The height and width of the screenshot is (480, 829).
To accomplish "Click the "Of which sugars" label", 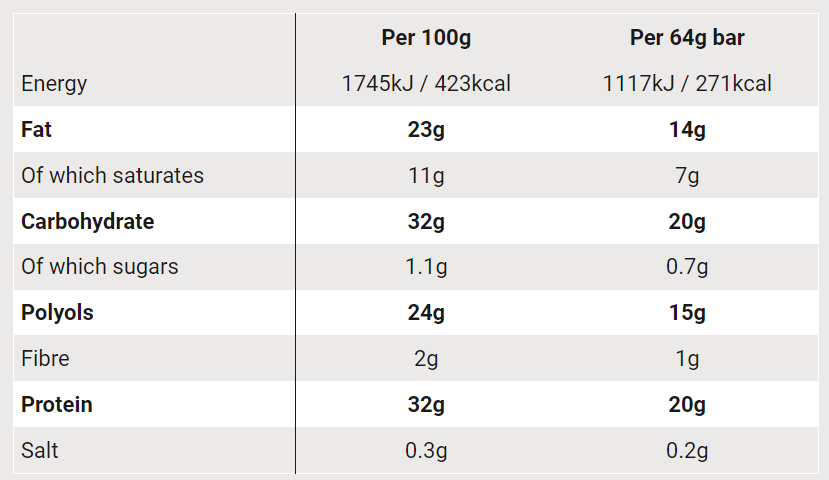I will pyautogui.click(x=100, y=267).
